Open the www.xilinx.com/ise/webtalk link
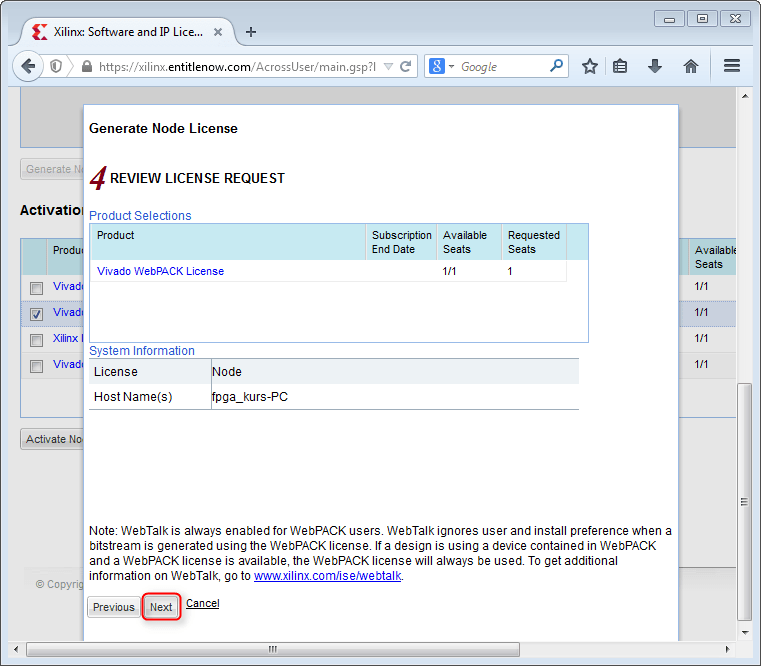The height and width of the screenshot is (666, 761). click(327, 576)
